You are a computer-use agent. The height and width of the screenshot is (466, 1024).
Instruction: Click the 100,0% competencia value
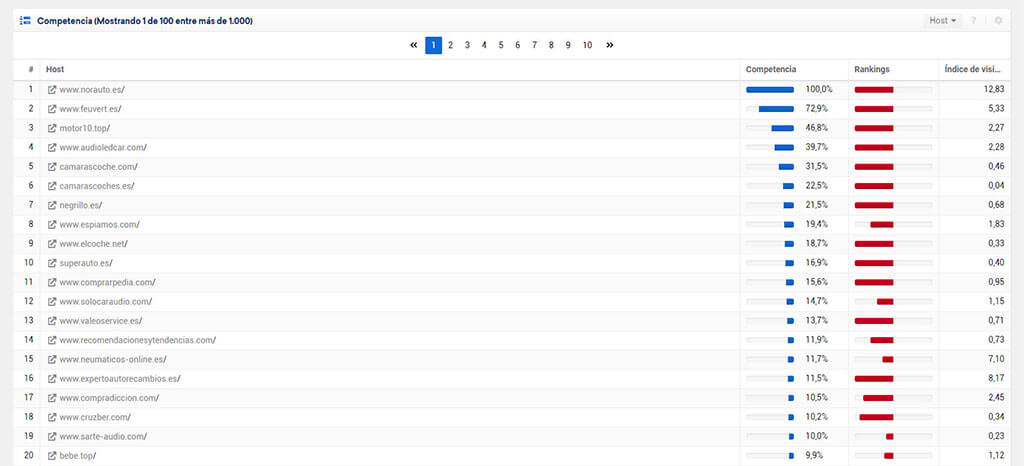pos(819,89)
